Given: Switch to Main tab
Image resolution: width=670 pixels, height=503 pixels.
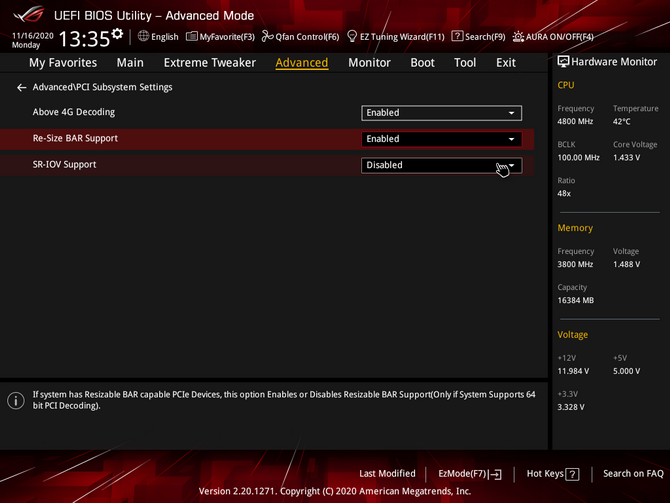Looking at the screenshot, I should tap(130, 63).
